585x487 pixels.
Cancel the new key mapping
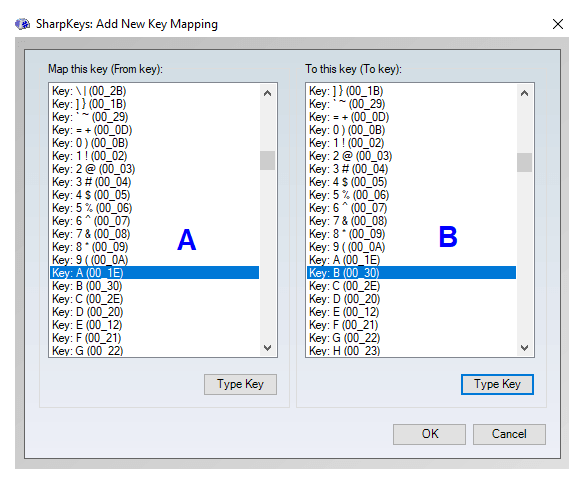[509, 434]
